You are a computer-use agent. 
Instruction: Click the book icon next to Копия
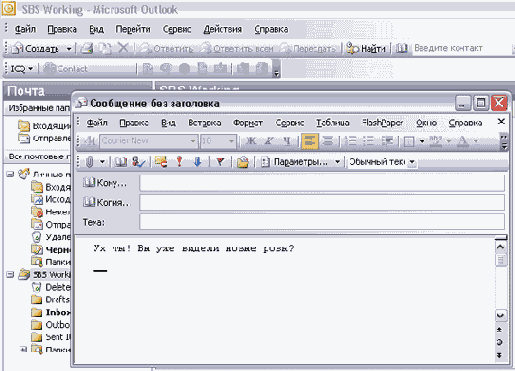point(89,202)
